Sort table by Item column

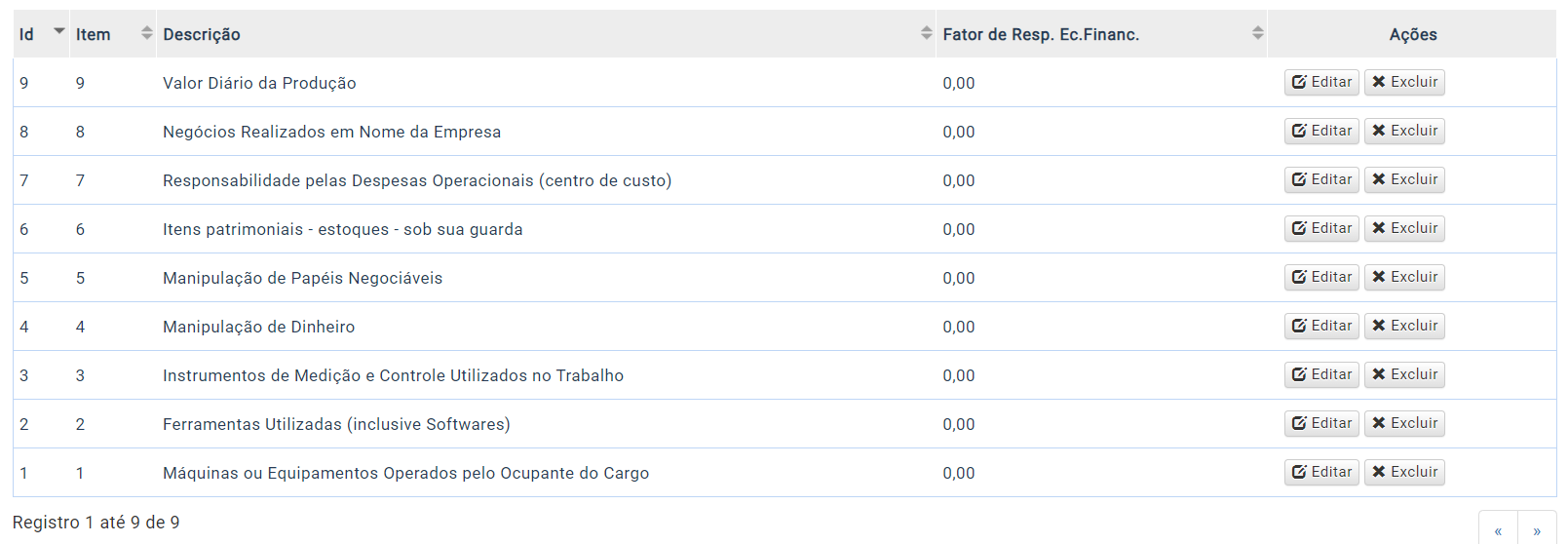[x=113, y=34]
